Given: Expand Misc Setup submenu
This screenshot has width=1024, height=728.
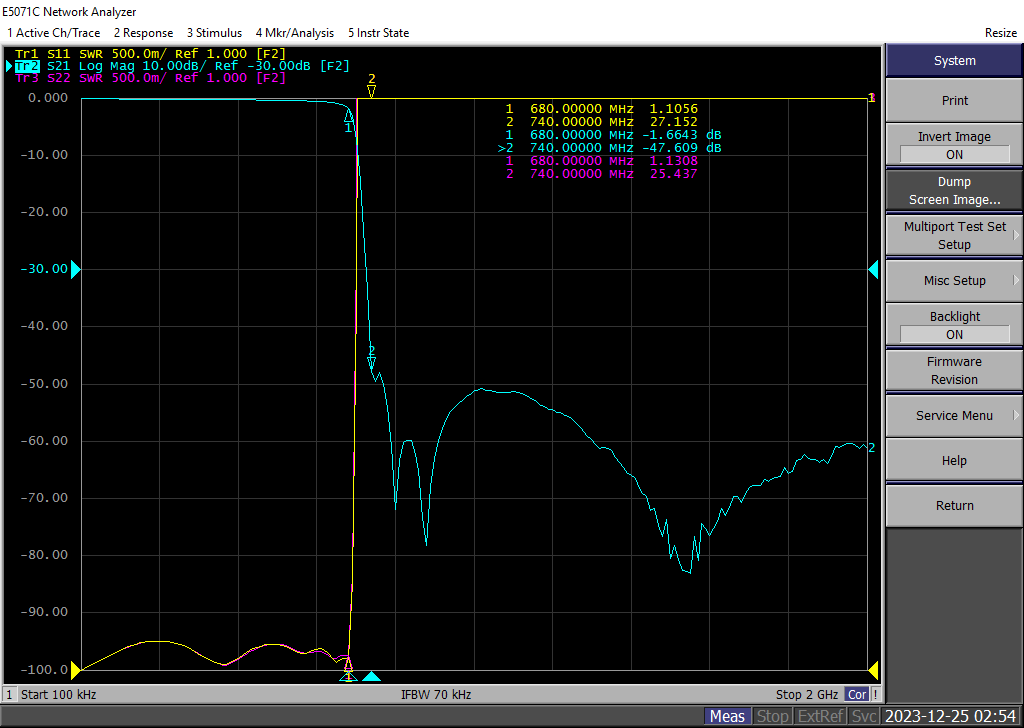Looking at the screenshot, I should point(954,281).
